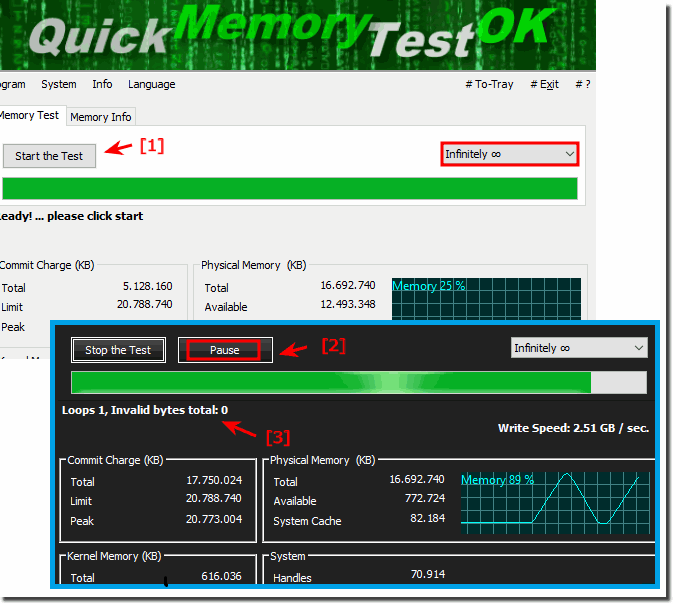Click the # To-Tray menu item

pos(489,85)
